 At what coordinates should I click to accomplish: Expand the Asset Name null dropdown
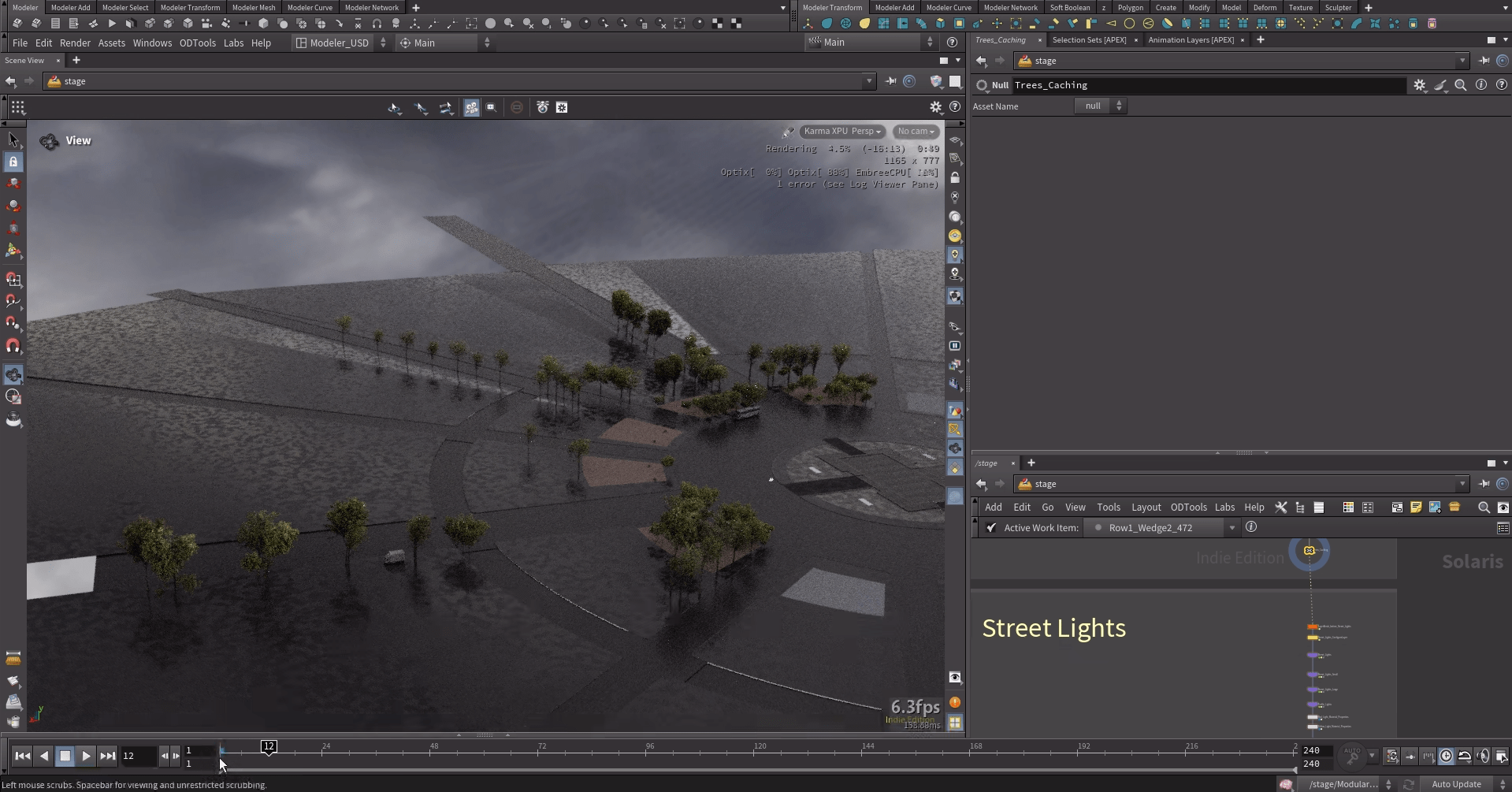coord(1101,106)
